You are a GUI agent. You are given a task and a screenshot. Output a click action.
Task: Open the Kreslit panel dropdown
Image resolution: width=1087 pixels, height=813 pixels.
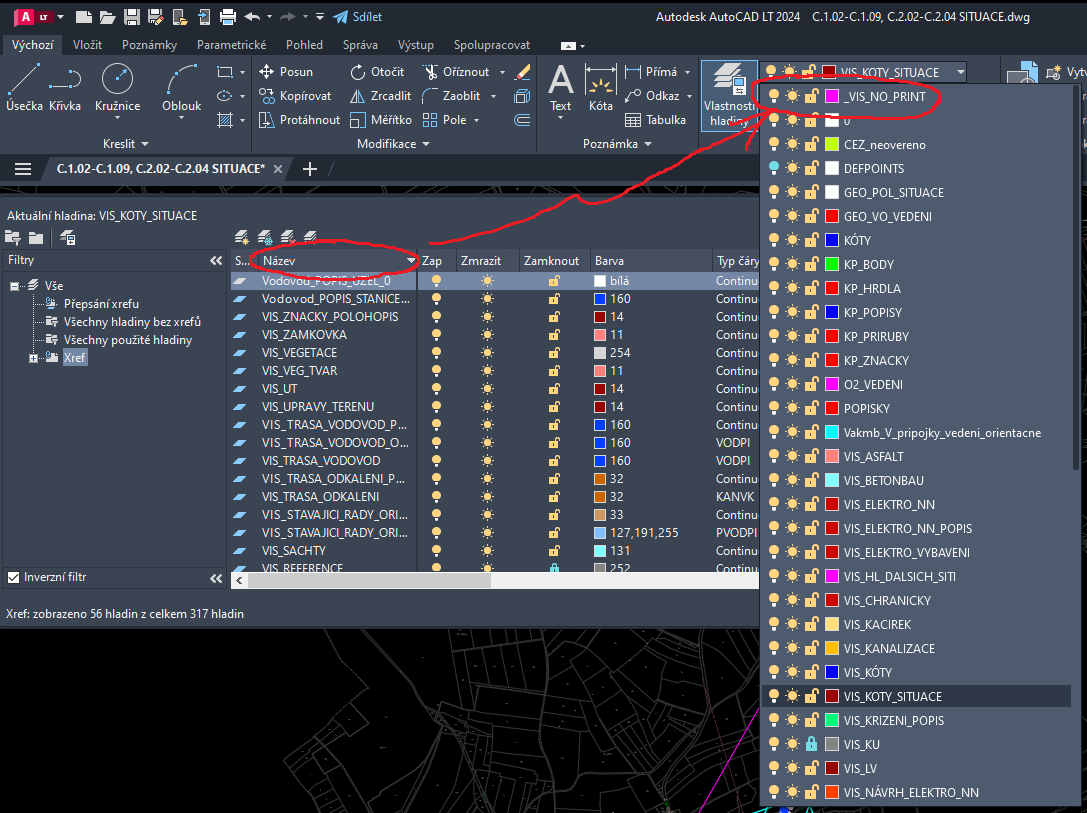coord(125,144)
